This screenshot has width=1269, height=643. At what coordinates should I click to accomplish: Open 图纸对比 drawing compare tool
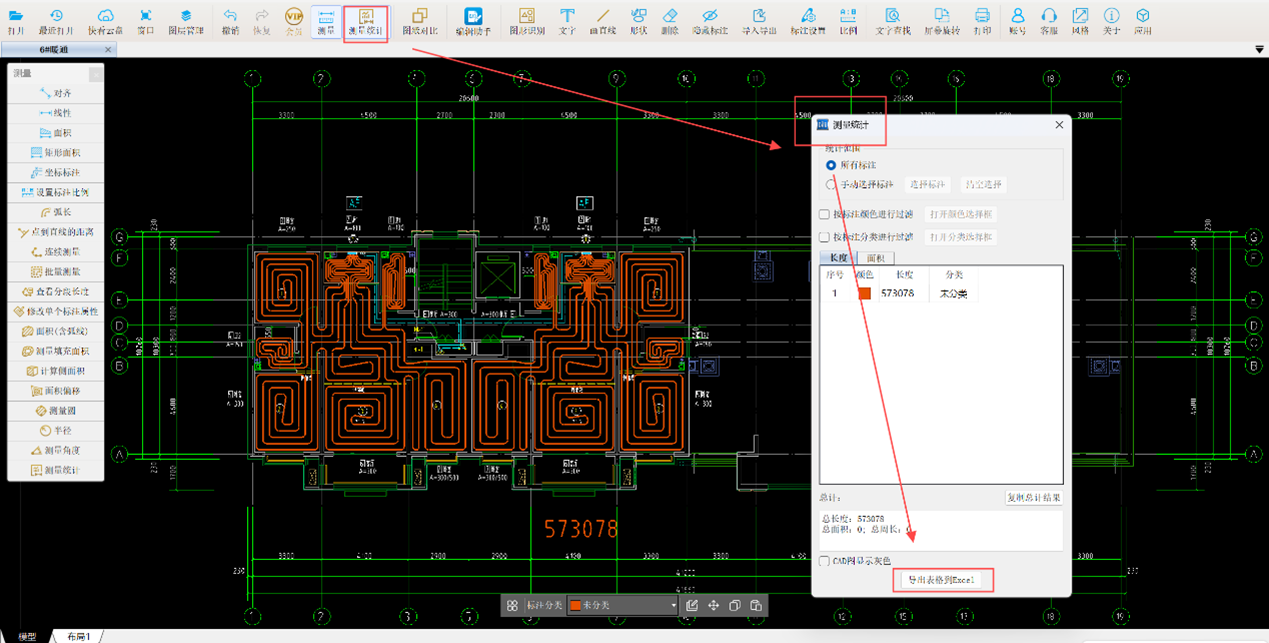(x=420, y=21)
